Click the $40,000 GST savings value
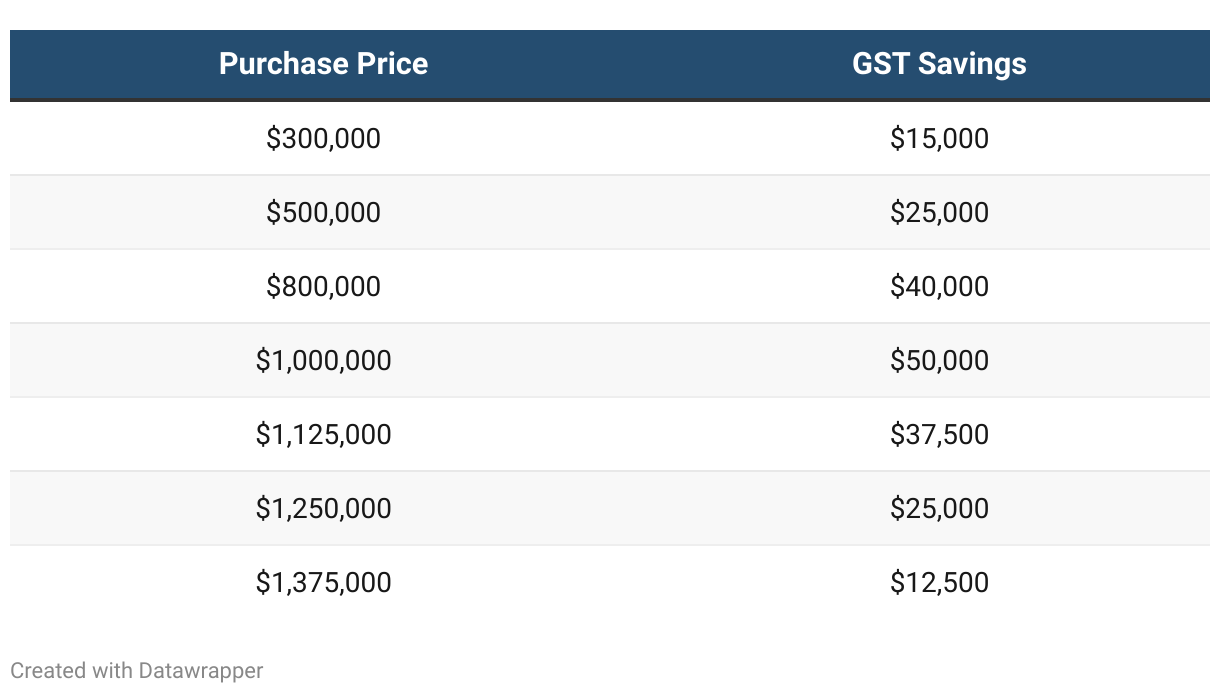 tap(939, 286)
